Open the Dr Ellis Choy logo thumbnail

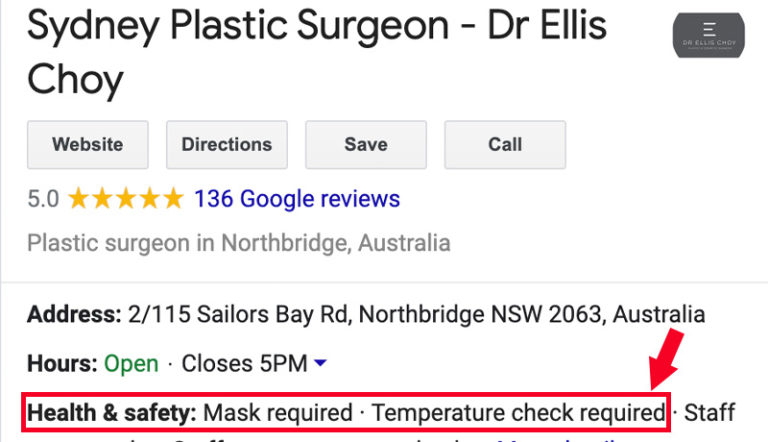click(709, 35)
